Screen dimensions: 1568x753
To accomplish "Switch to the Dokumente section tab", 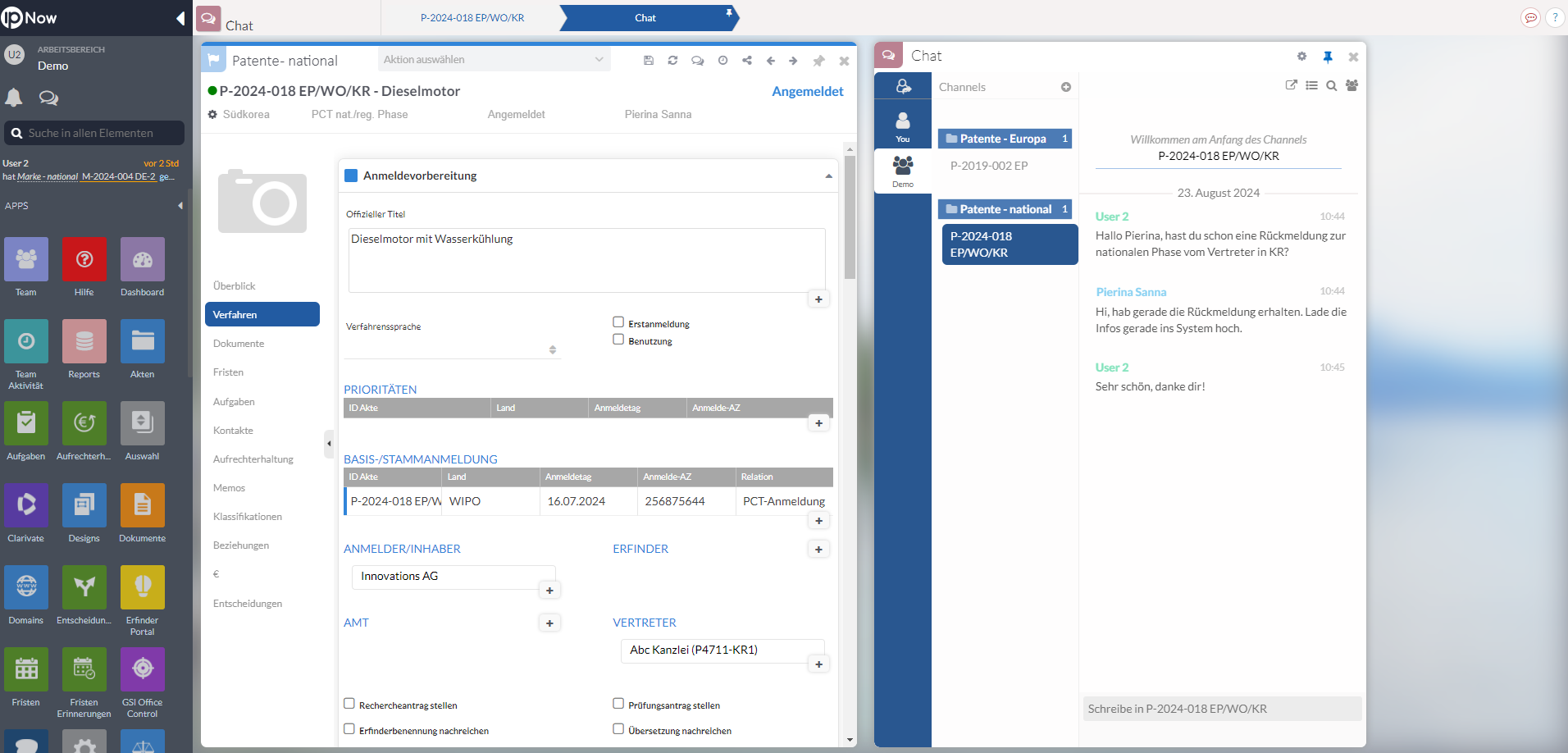I will (238, 343).
